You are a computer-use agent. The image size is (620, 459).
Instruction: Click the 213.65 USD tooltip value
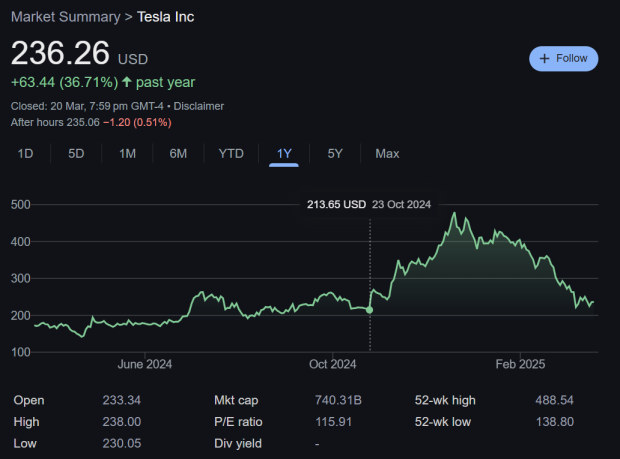(336, 204)
